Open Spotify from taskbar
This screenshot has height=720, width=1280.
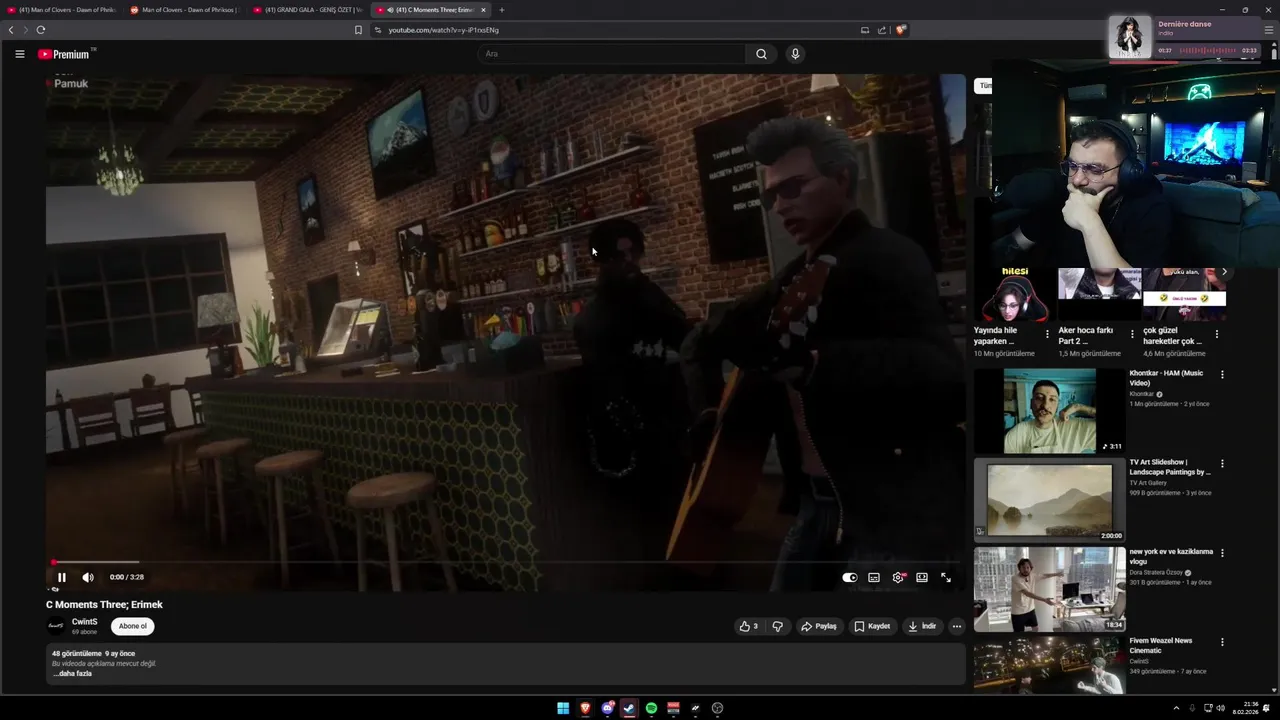tap(651, 708)
